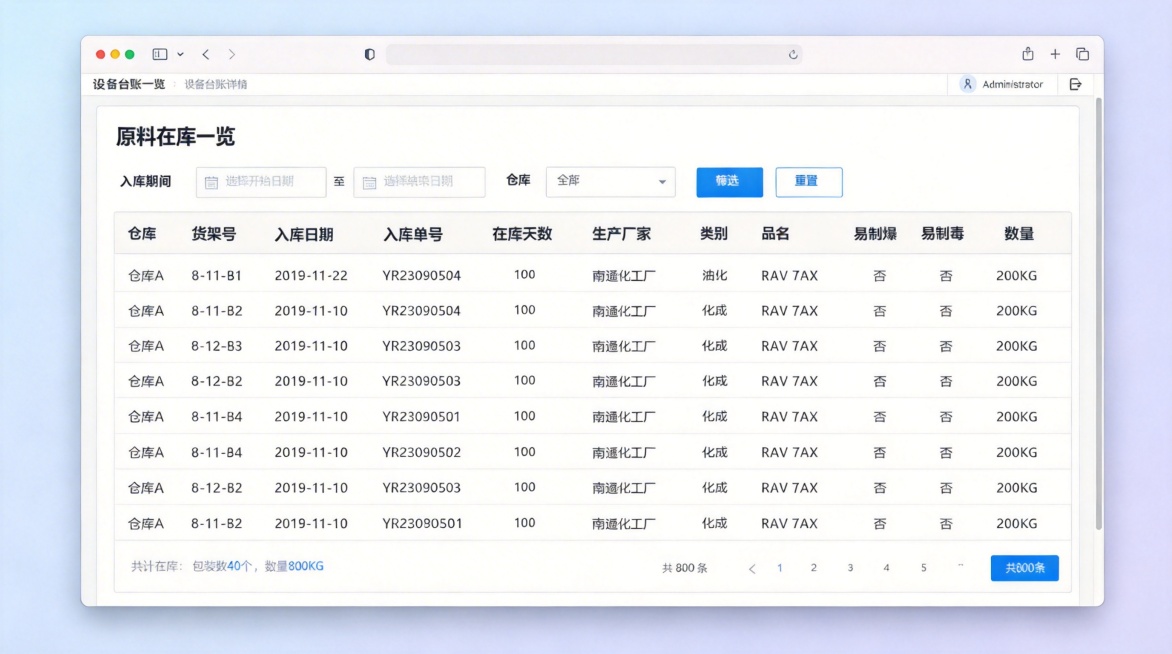Jump ahead with pagination ellipsis

tap(960, 567)
